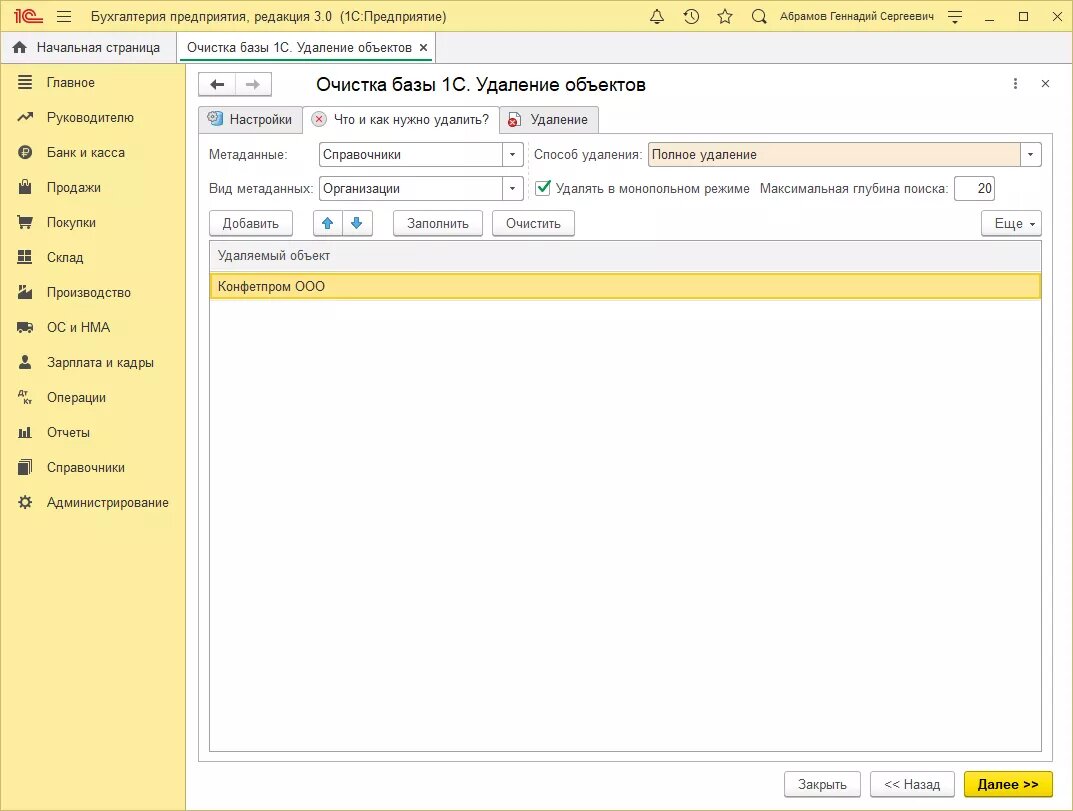Expand the Вид метаданных dropdown
This screenshot has width=1073, height=811.
point(513,189)
